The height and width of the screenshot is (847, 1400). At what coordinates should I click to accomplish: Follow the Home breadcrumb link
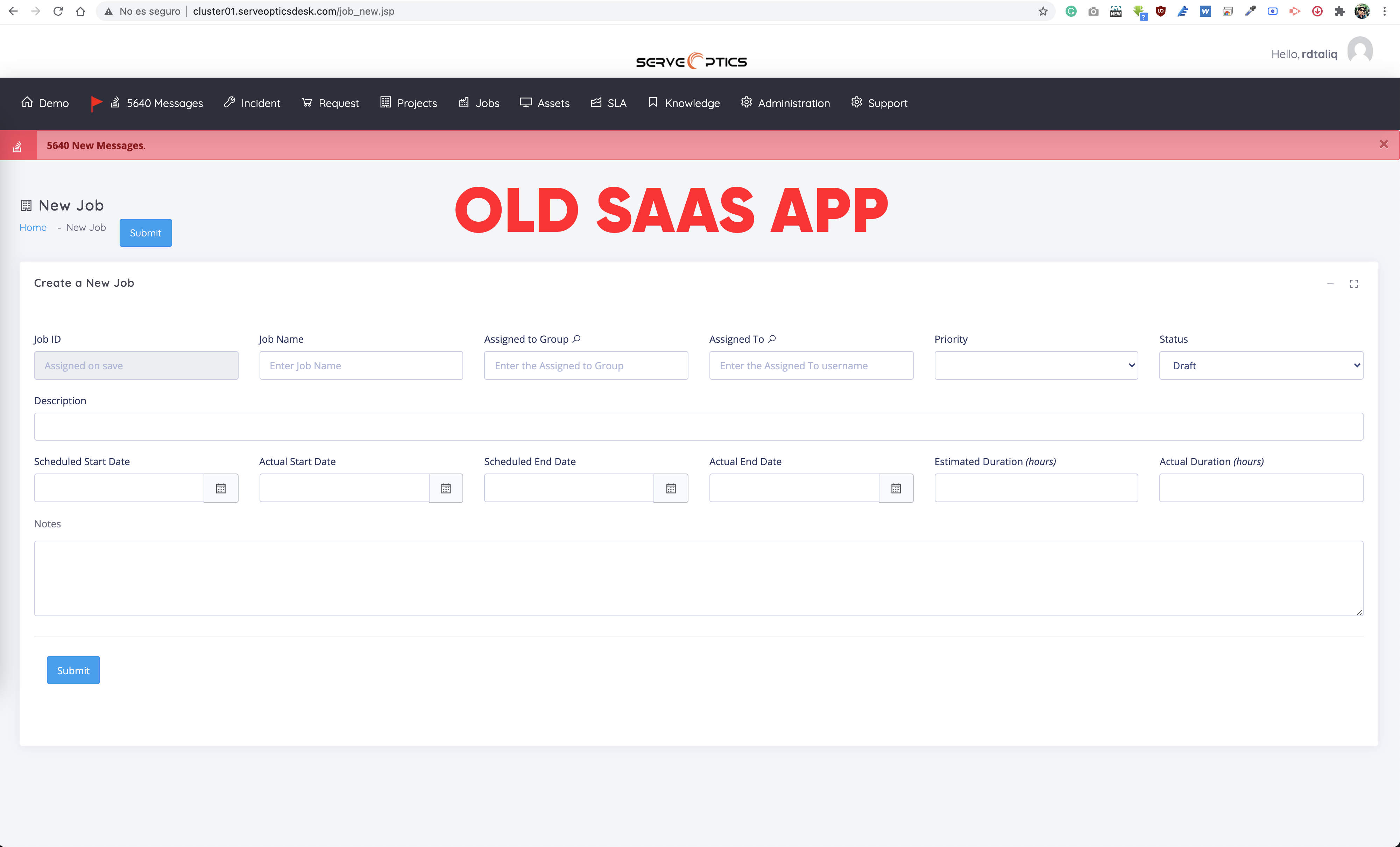(33, 227)
